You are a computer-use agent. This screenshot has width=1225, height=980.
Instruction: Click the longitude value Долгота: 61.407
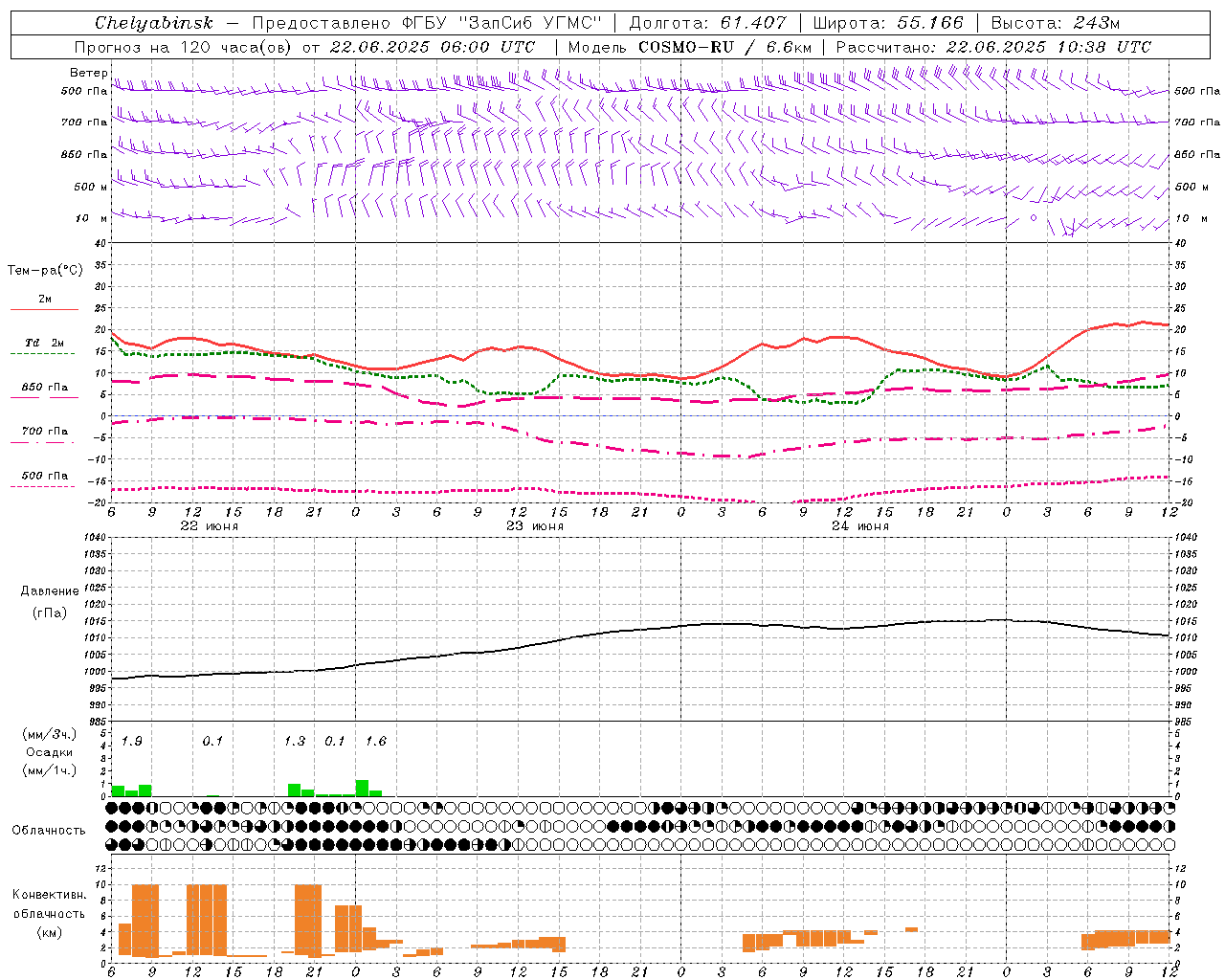[x=708, y=23]
